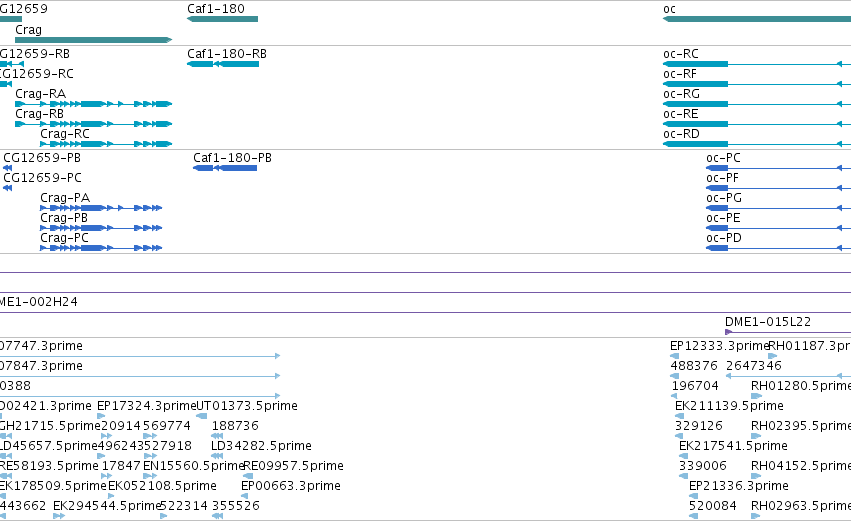This screenshot has width=851, height=521.
Task: Click the 527918 EST label
Action: click(168, 446)
